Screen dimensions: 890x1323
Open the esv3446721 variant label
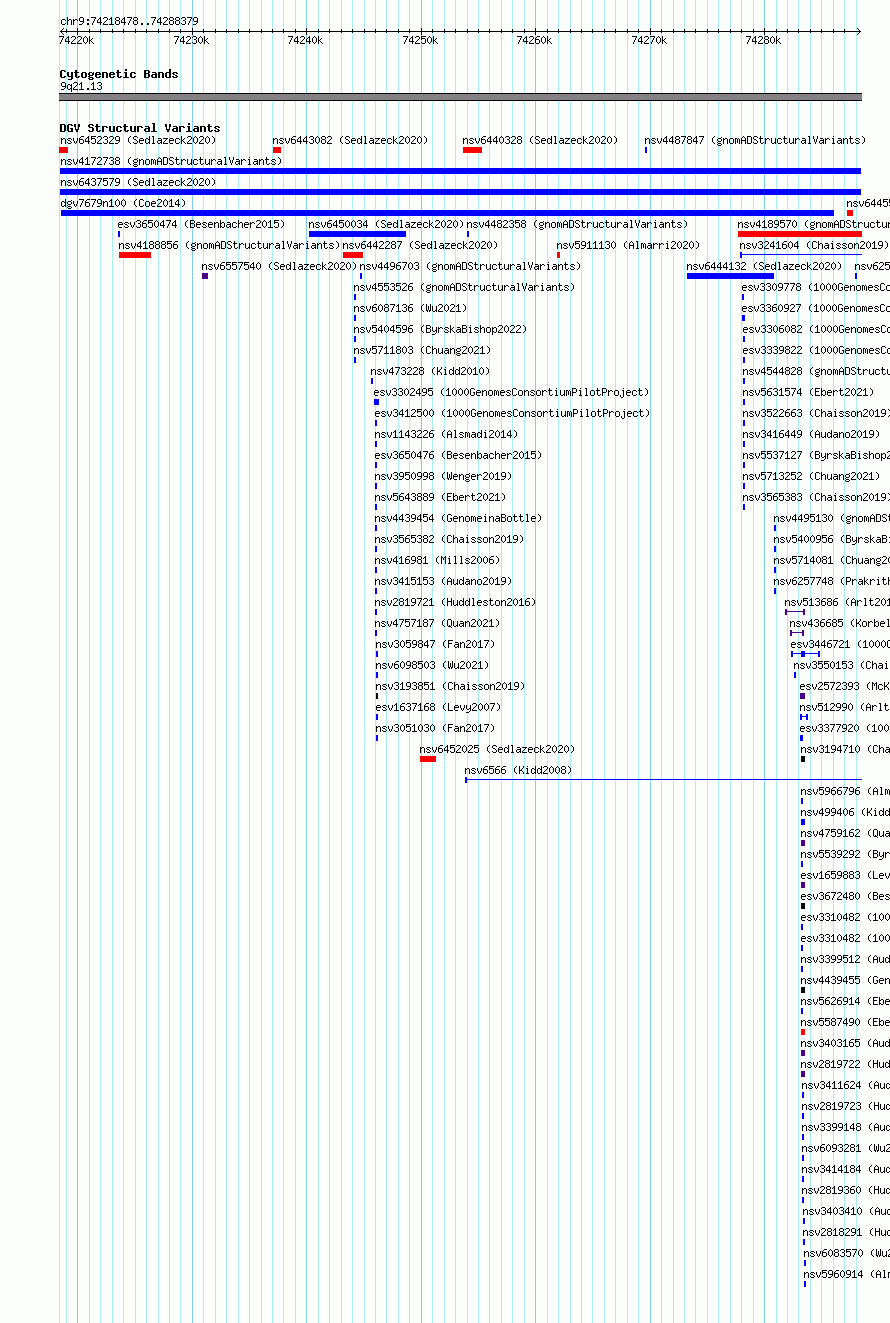[x=840, y=644]
